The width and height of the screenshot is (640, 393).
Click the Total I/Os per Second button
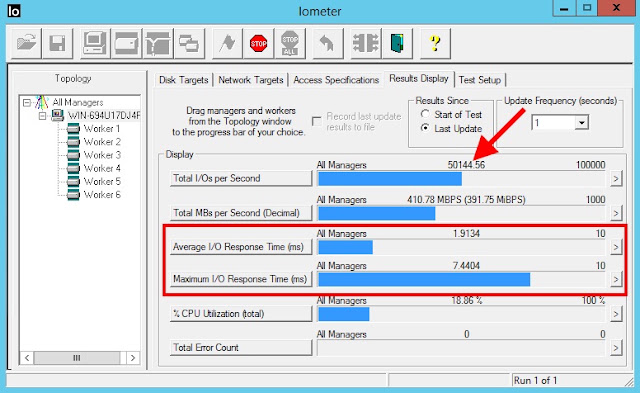(x=241, y=178)
